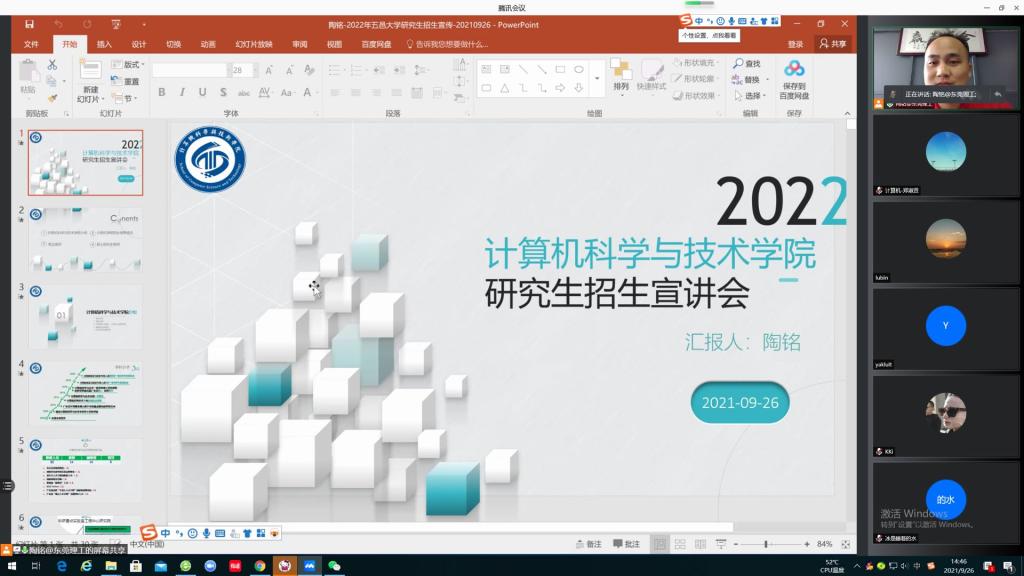Click the Save icon in title bar
Screen dimensions: 1024x576
pyautogui.click(x=29, y=24)
